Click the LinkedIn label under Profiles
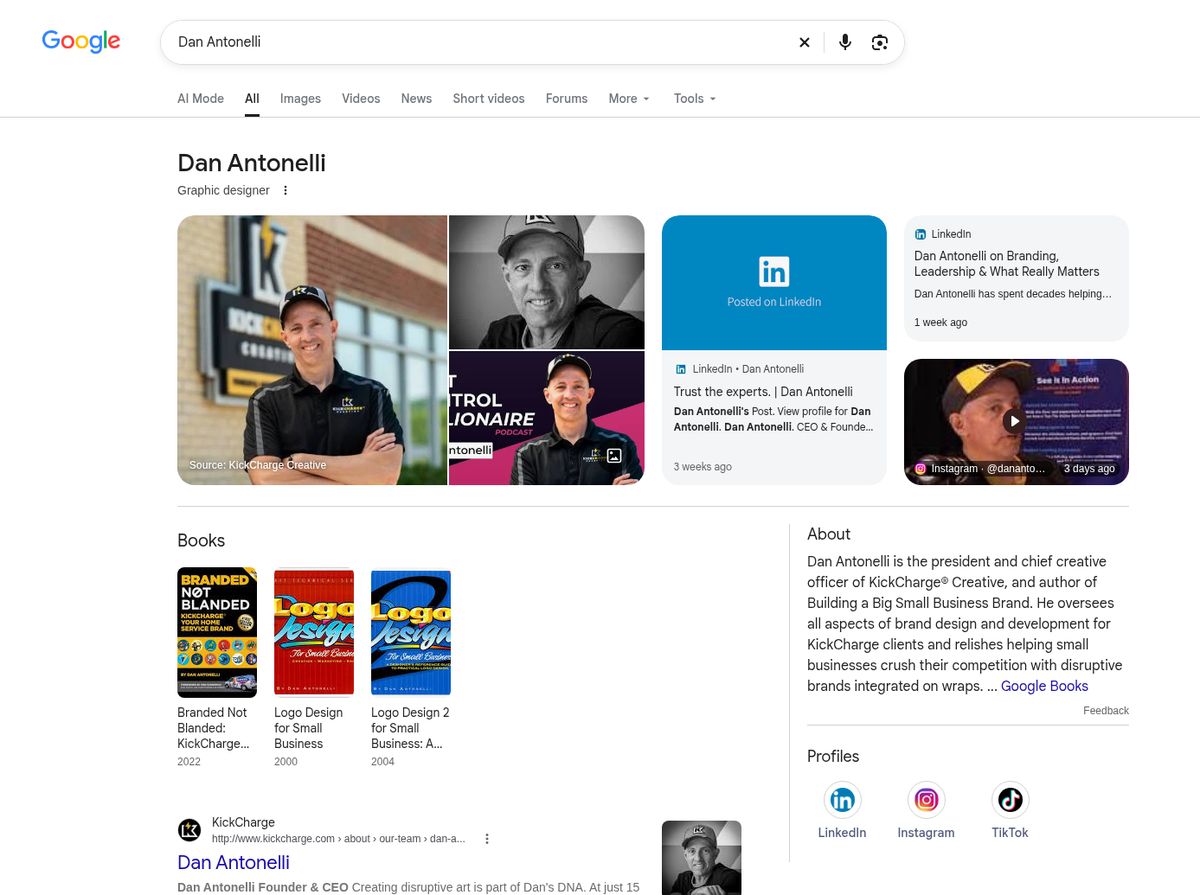The width and height of the screenshot is (1200, 895). pos(842,833)
